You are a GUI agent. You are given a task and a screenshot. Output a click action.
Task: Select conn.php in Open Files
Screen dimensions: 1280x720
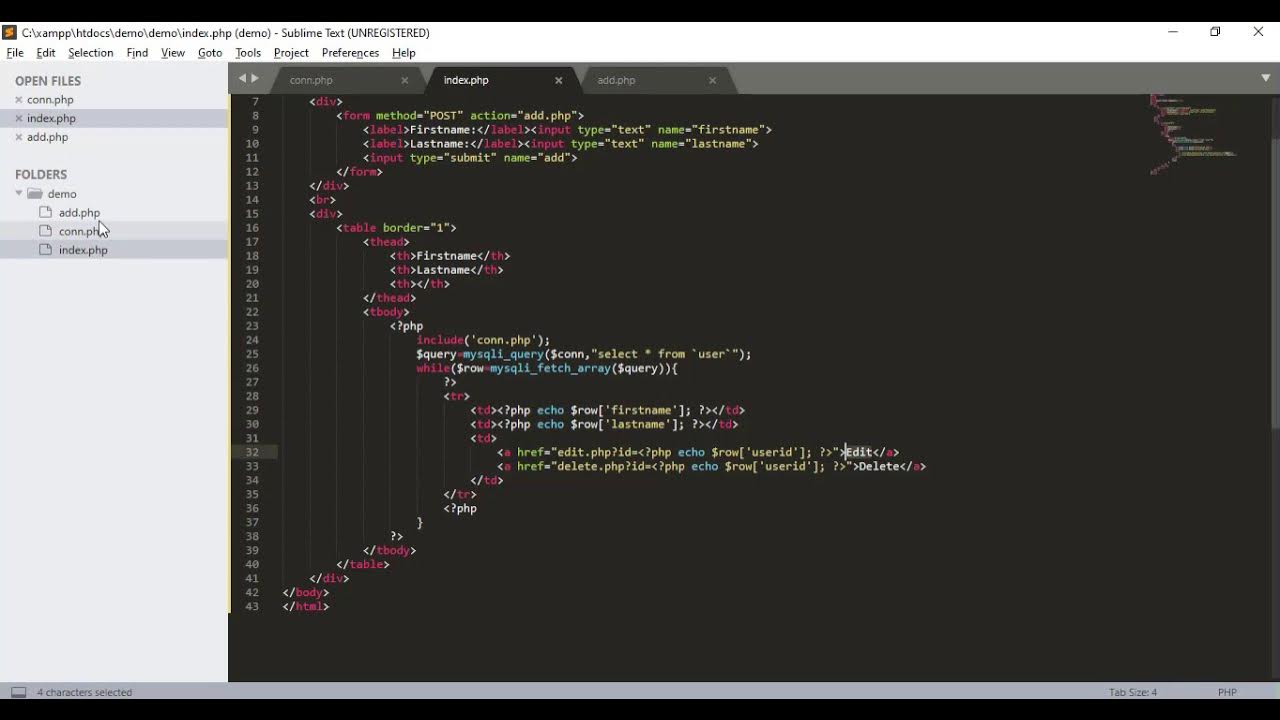(x=50, y=100)
